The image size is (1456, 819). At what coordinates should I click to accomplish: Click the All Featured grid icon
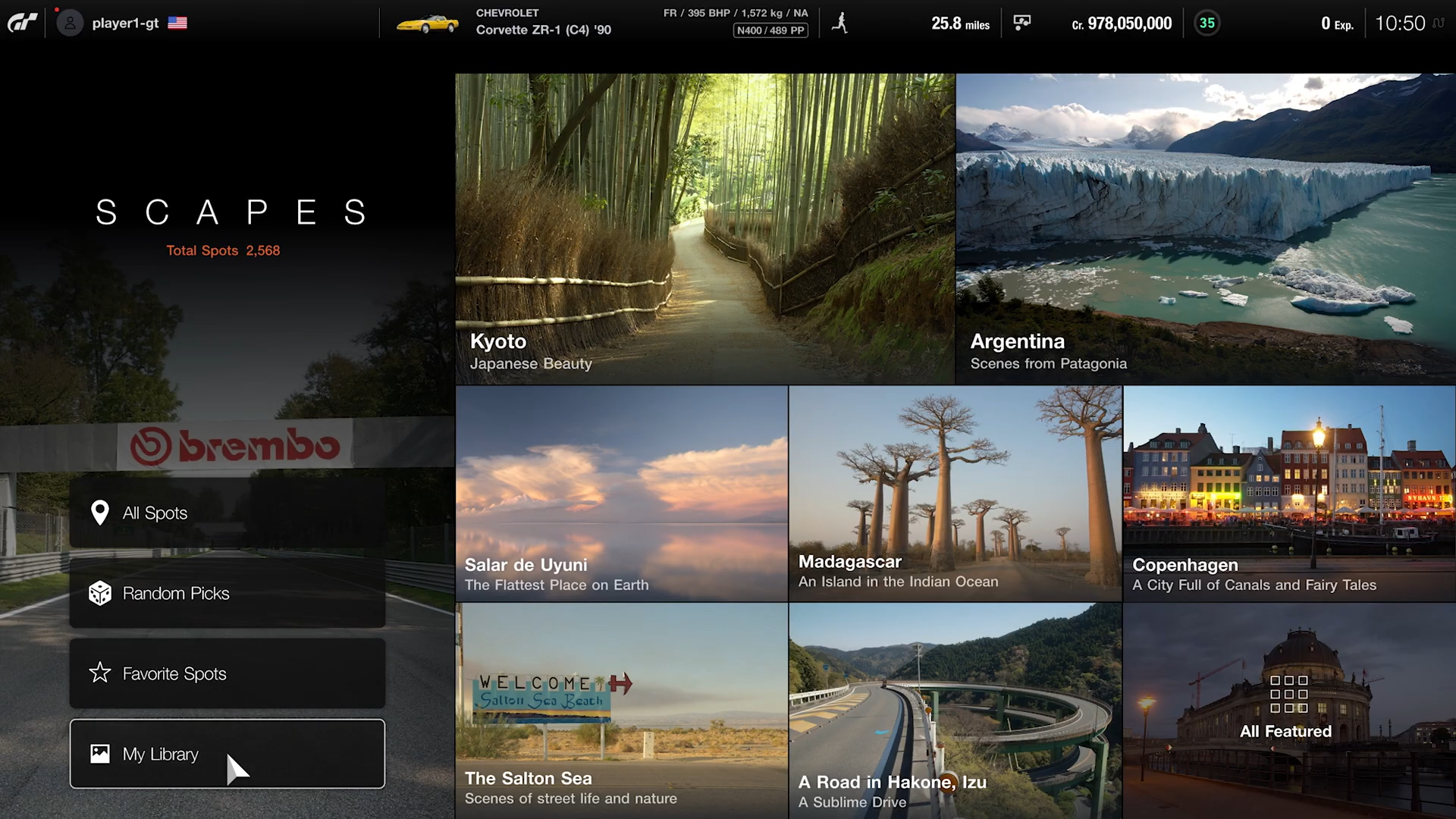(1288, 694)
